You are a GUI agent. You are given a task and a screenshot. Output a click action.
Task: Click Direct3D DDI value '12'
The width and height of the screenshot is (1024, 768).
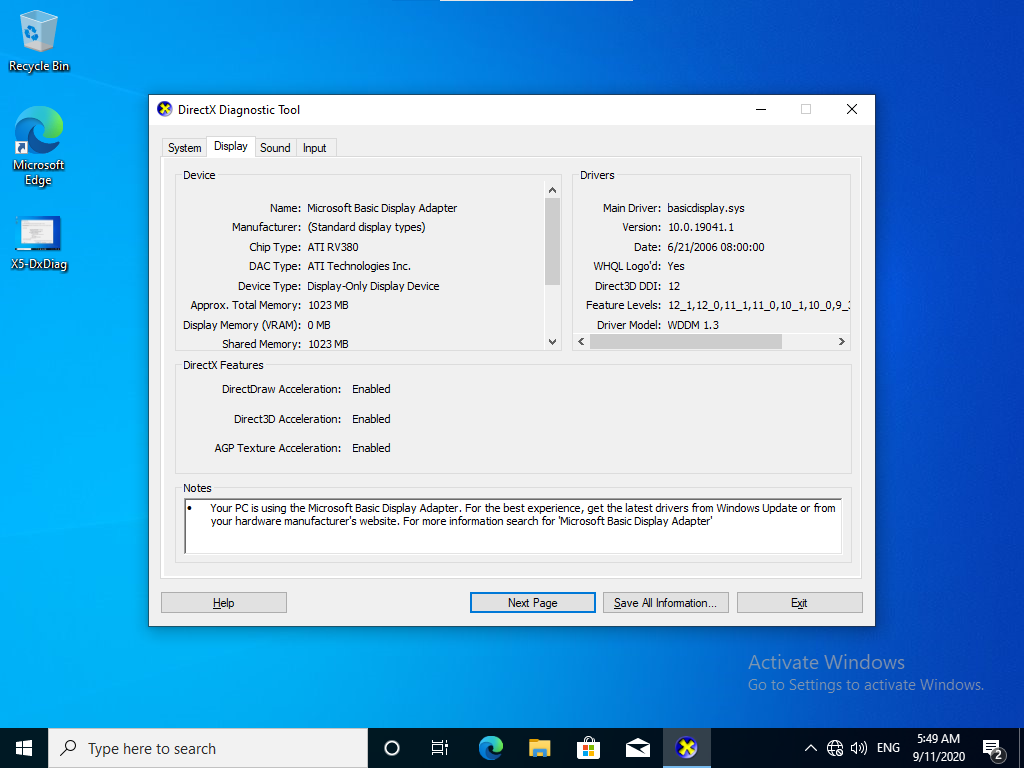click(x=674, y=286)
